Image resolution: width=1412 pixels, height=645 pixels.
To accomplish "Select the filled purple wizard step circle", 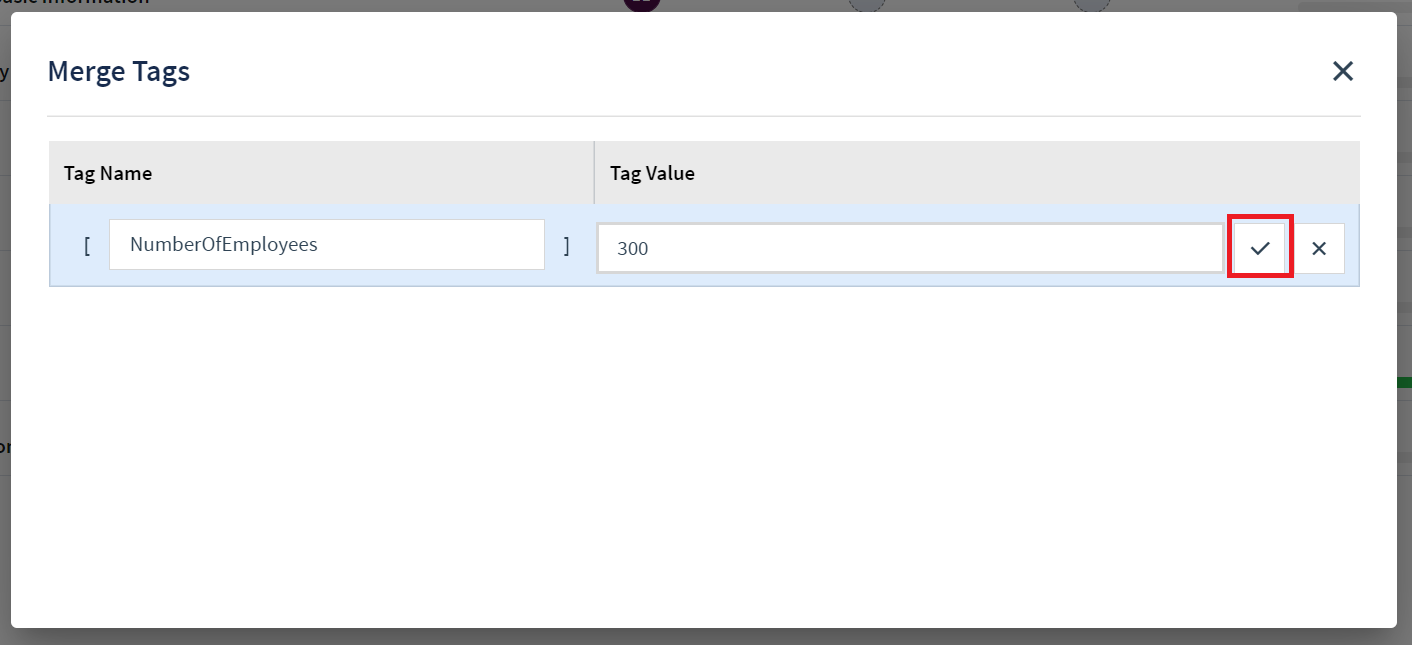I will 641,4.
